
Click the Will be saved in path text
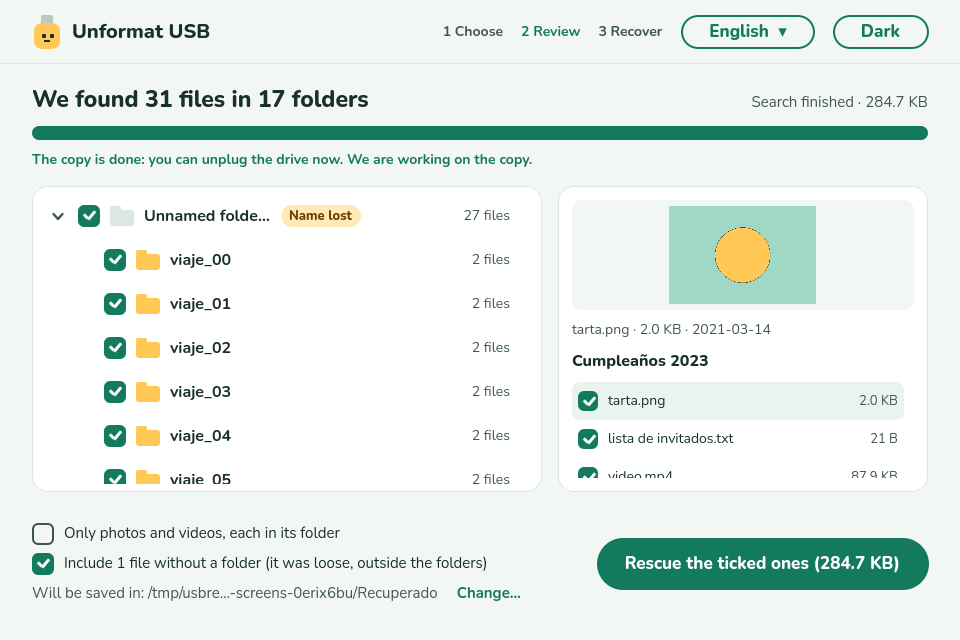[x=235, y=593]
